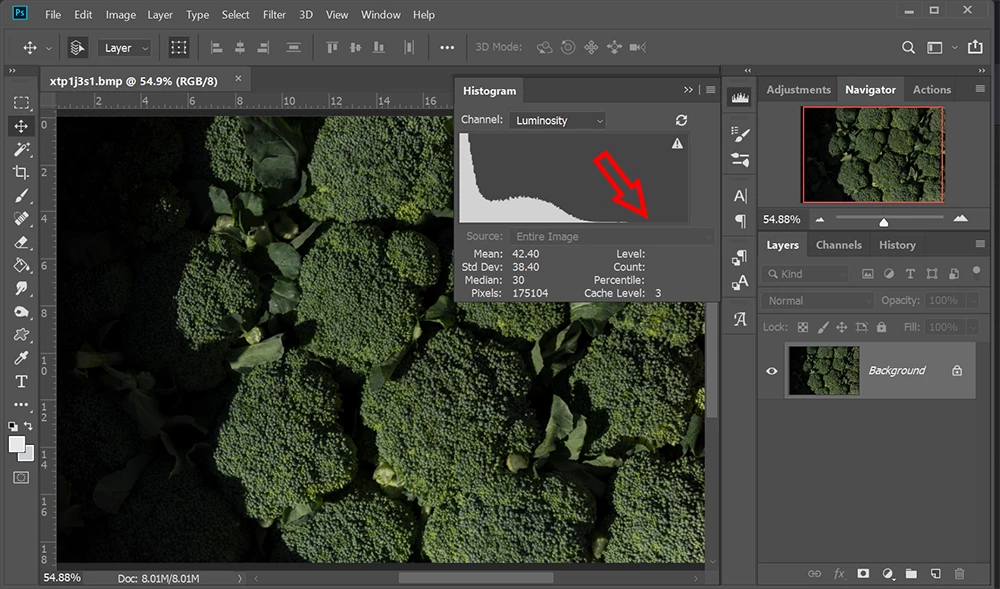The height and width of the screenshot is (589, 1000).
Task: Open the Layer auto-select dropdown
Action: 125,48
